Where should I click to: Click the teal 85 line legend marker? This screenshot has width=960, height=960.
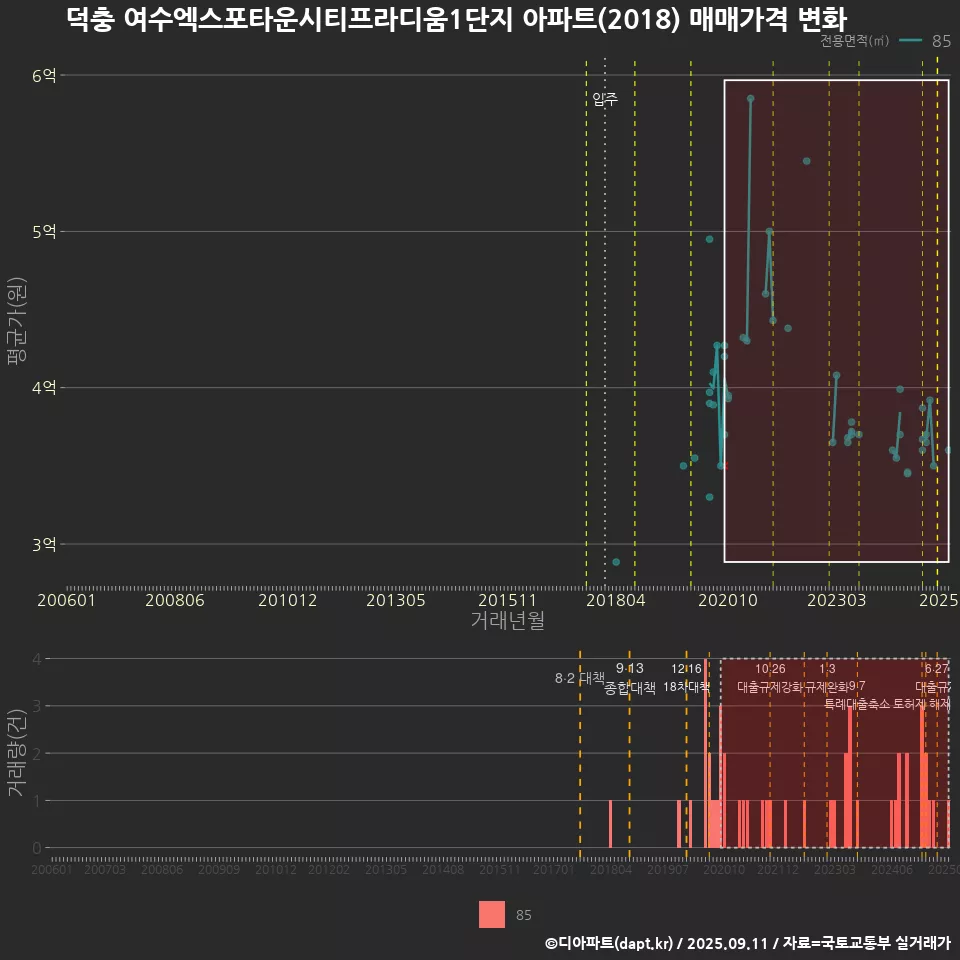(910, 40)
